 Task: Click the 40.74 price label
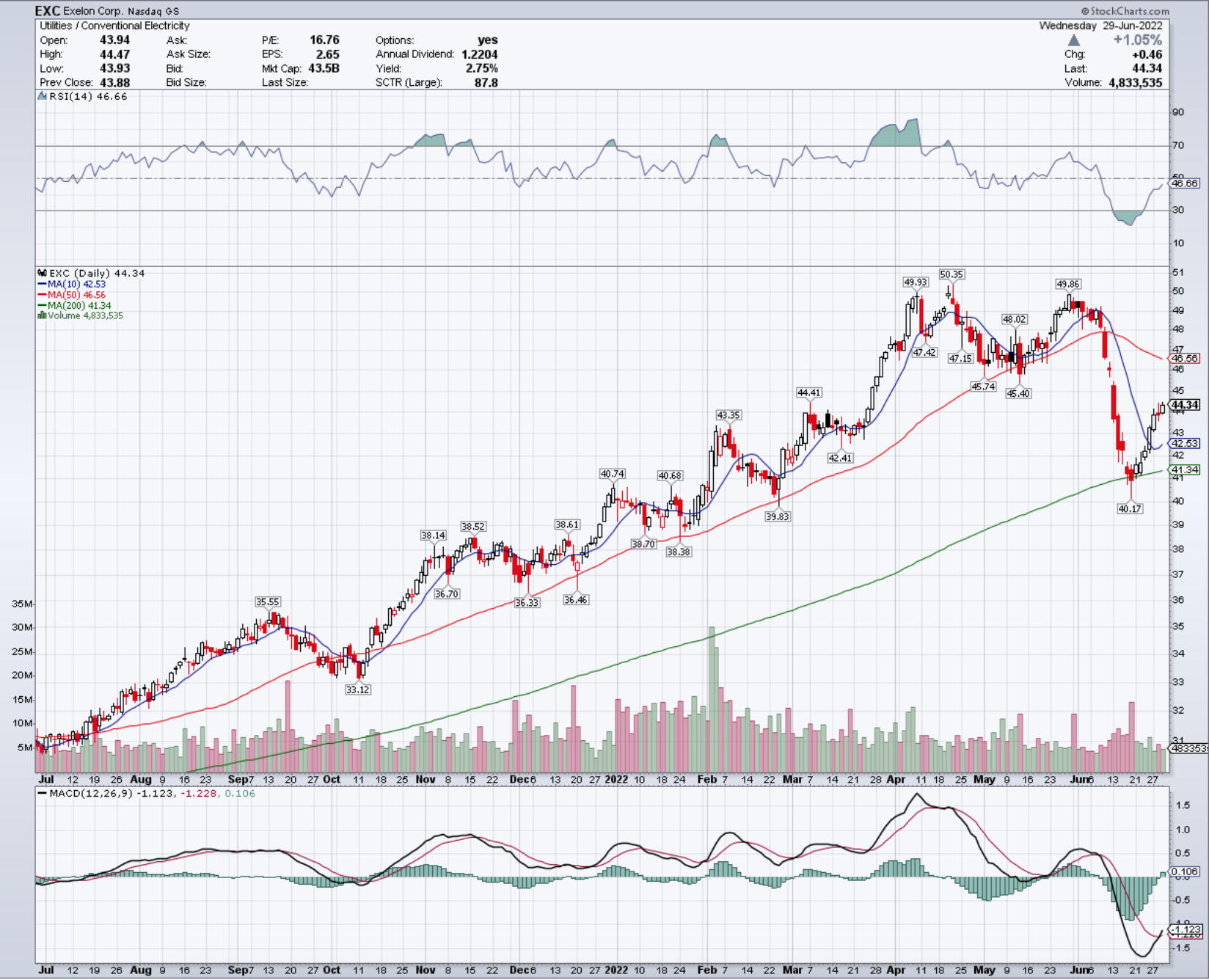pos(613,474)
